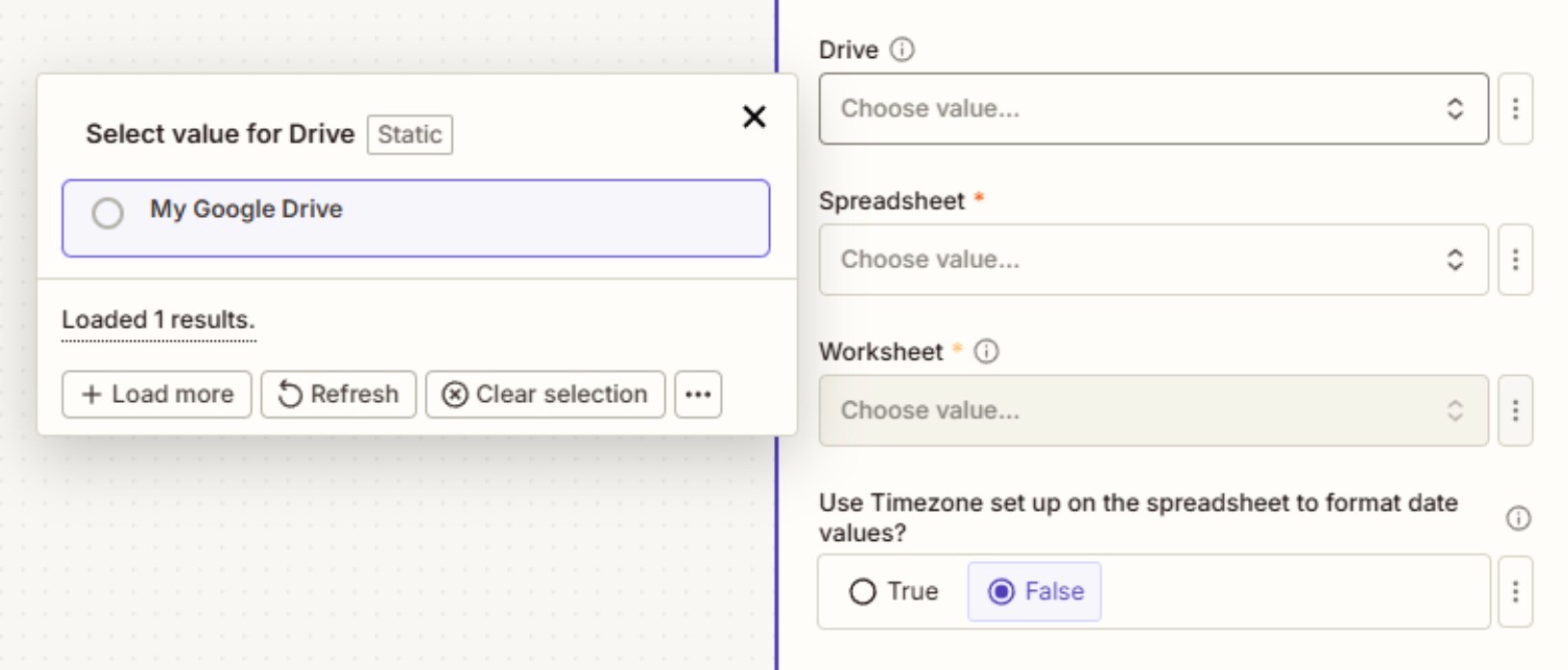The height and width of the screenshot is (670, 1568).
Task: Select the My Google Drive radio button
Action: tap(108, 213)
